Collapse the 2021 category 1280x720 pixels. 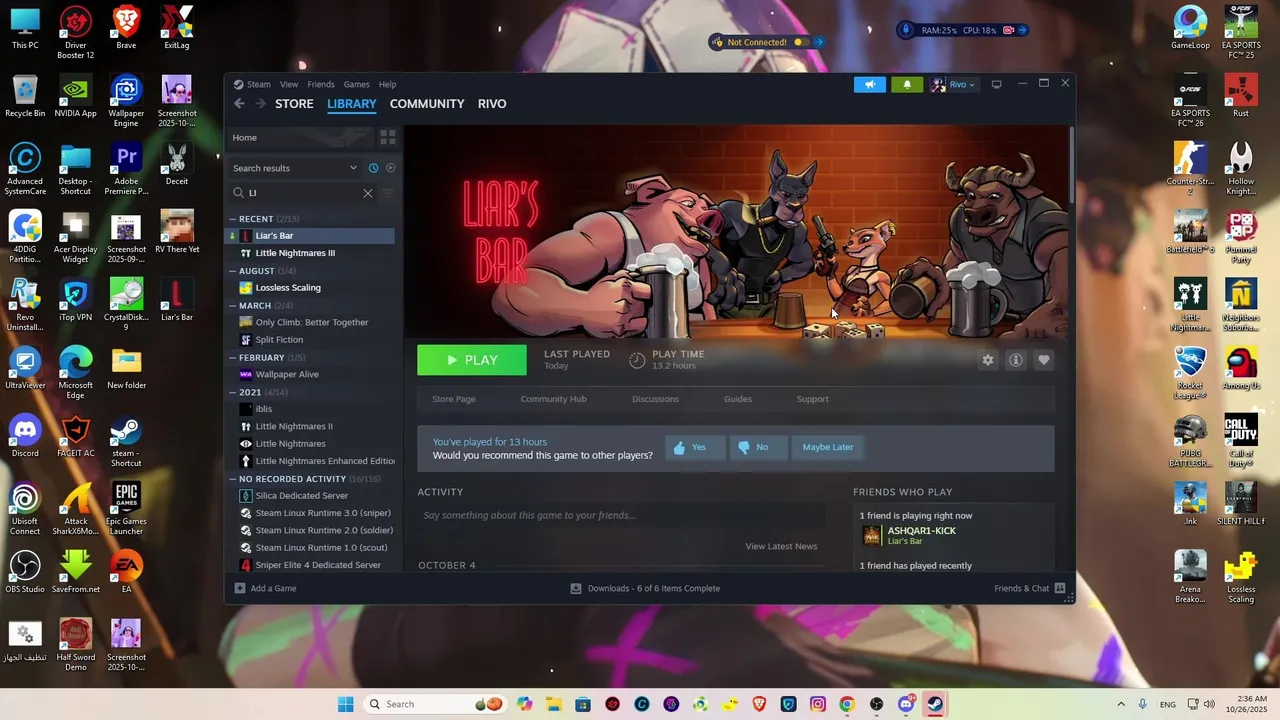pos(233,392)
